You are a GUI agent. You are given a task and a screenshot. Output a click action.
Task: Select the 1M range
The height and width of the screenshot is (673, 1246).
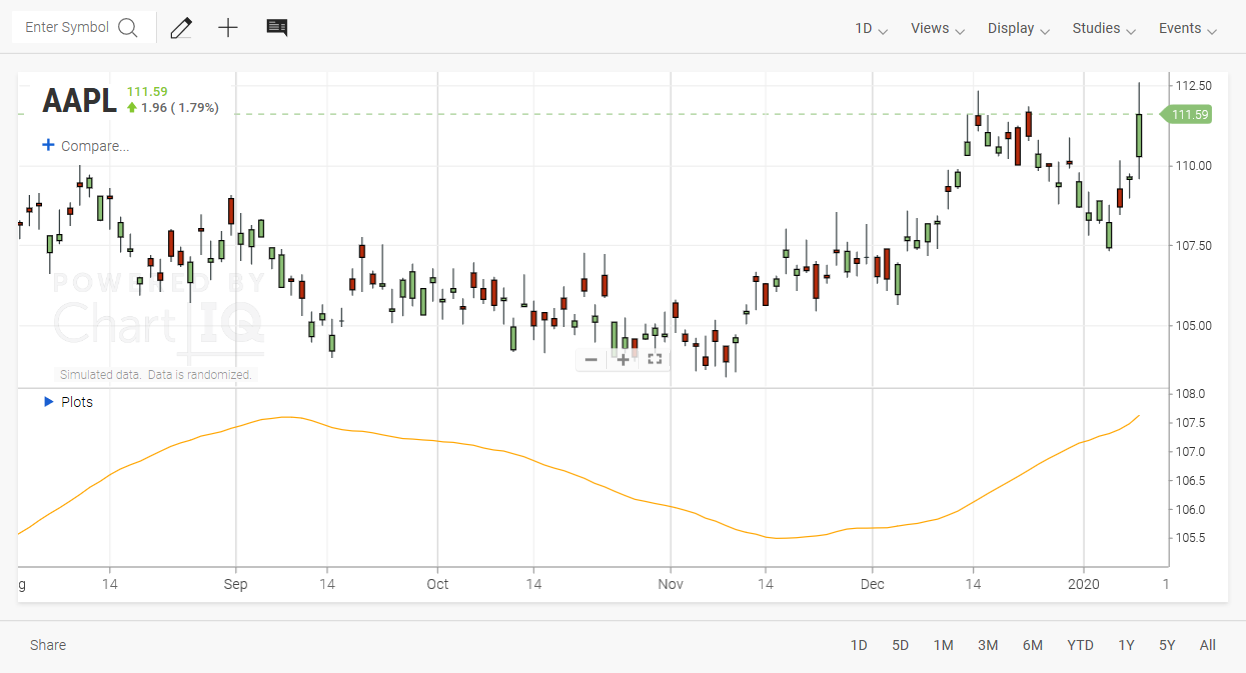(943, 645)
